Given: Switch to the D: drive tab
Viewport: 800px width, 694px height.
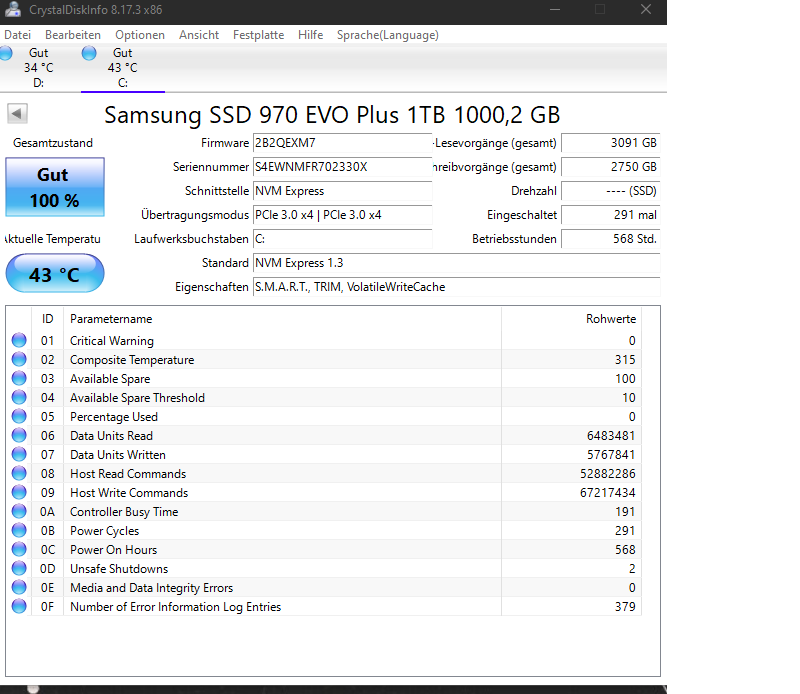Looking at the screenshot, I should coord(38,67).
